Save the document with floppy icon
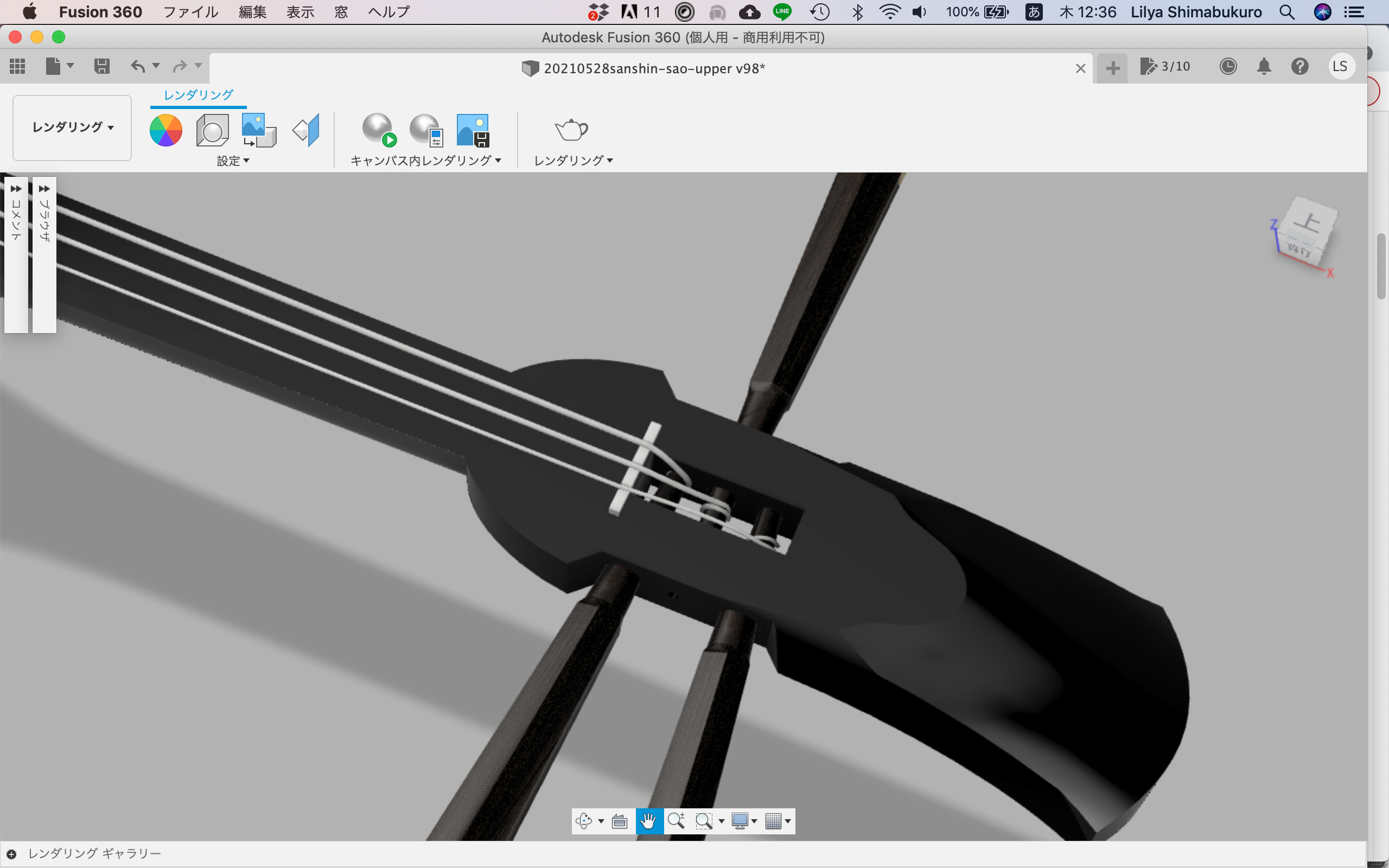Viewport: 1389px width, 868px height. click(101, 66)
